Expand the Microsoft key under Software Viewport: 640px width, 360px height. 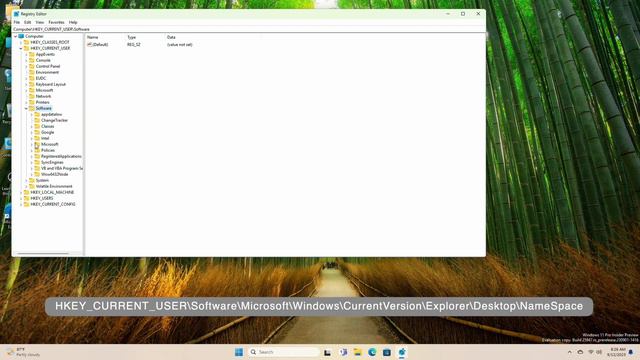[x=31, y=144]
